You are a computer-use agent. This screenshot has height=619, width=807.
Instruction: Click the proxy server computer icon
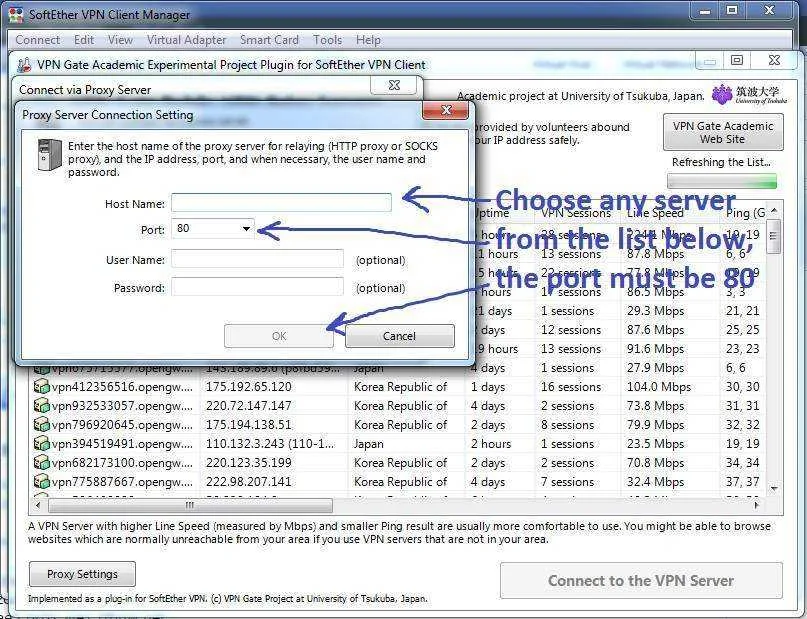tap(50, 154)
